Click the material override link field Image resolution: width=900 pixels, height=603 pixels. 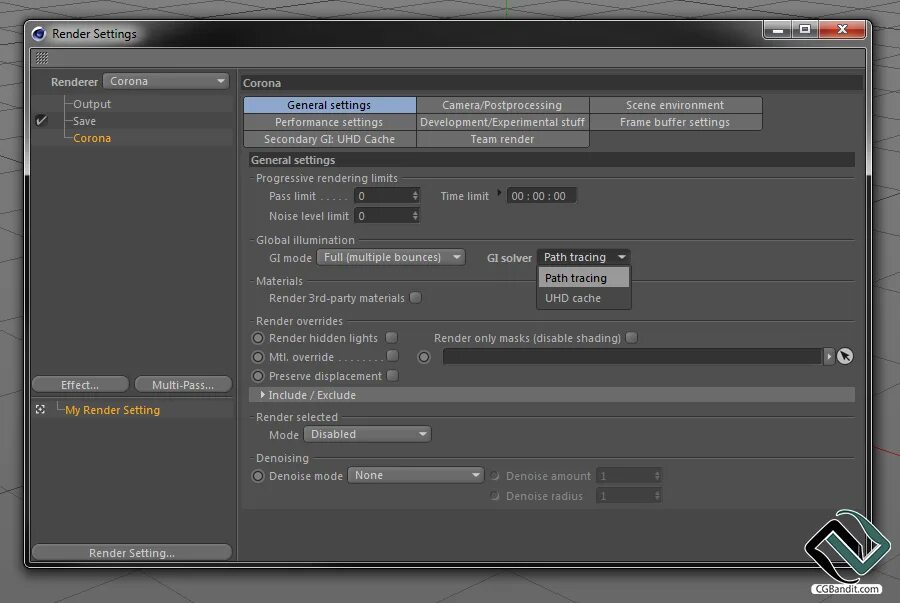[633, 356]
